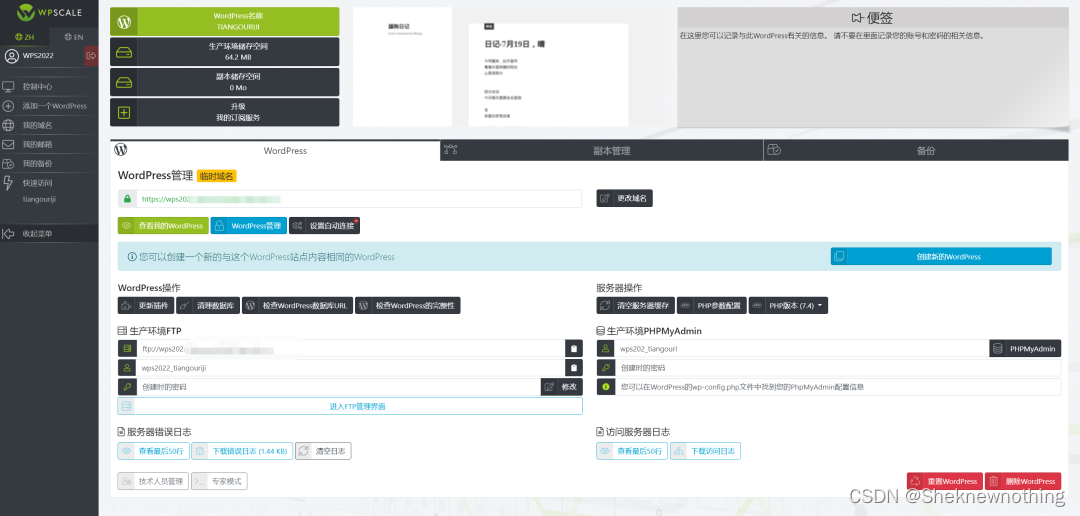Open 我的备份 in the sidebar
This screenshot has width=1080, height=516.
tap(49, 164)
